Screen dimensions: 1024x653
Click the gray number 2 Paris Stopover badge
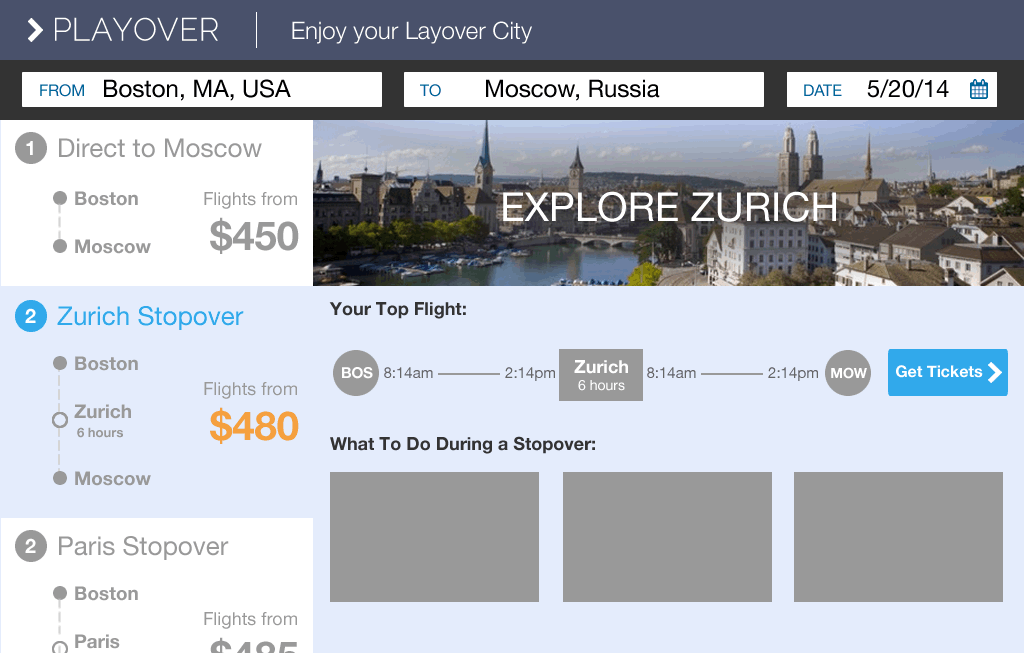point(31,546)
